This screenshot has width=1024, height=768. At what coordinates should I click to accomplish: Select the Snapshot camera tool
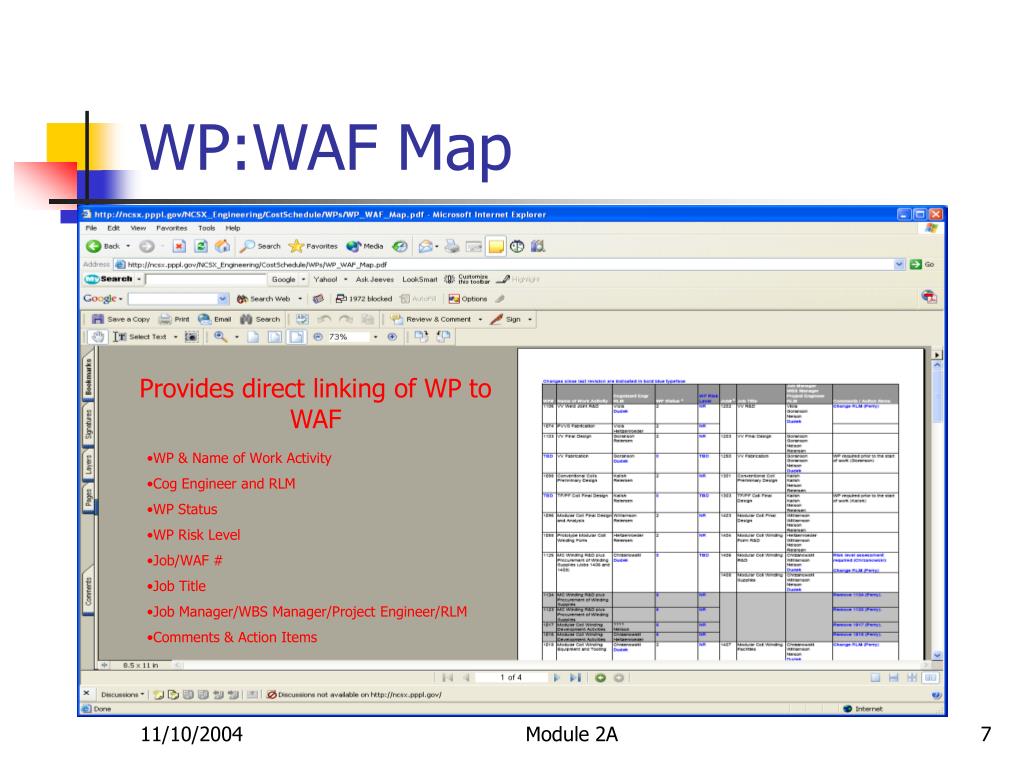point(191,337)
